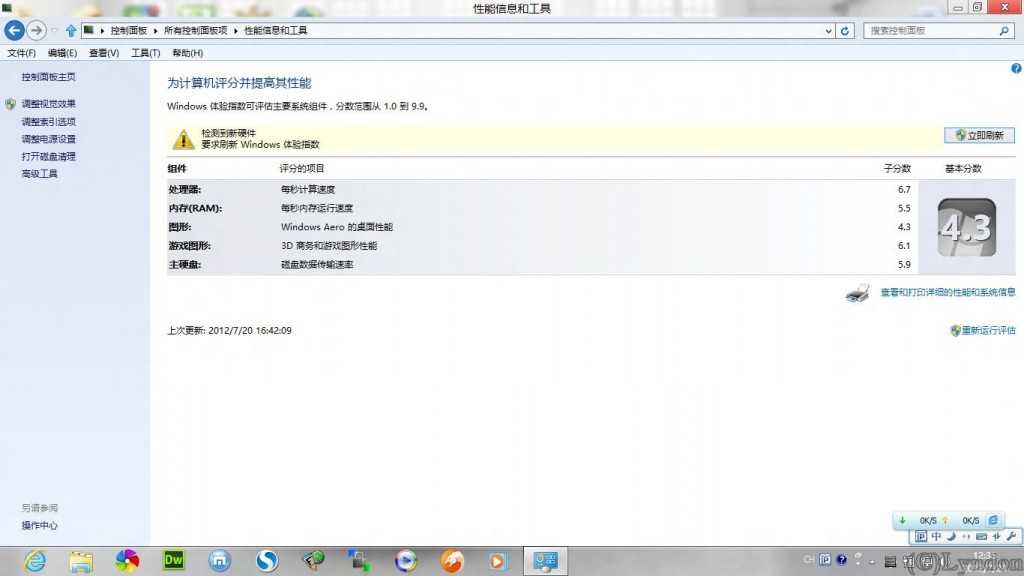Click the Windows Aero 的桌面性能 text
The height and width of the screenshot is (576, 1024).
click(337, 227)
